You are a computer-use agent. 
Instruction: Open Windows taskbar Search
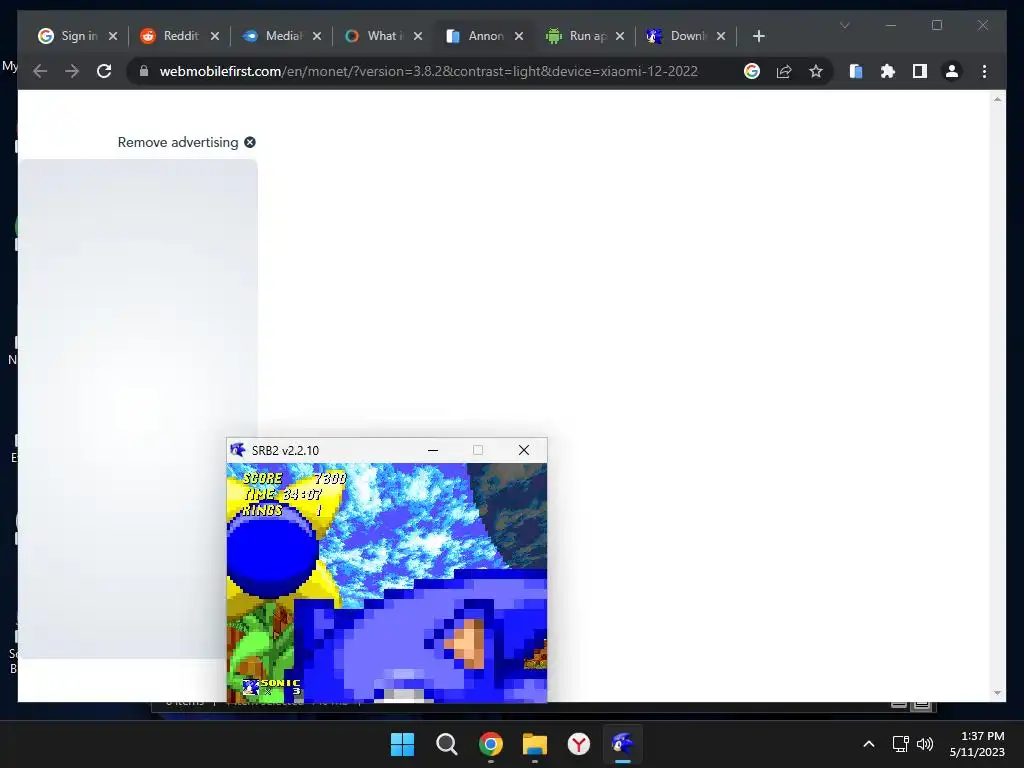coord(447,744)
